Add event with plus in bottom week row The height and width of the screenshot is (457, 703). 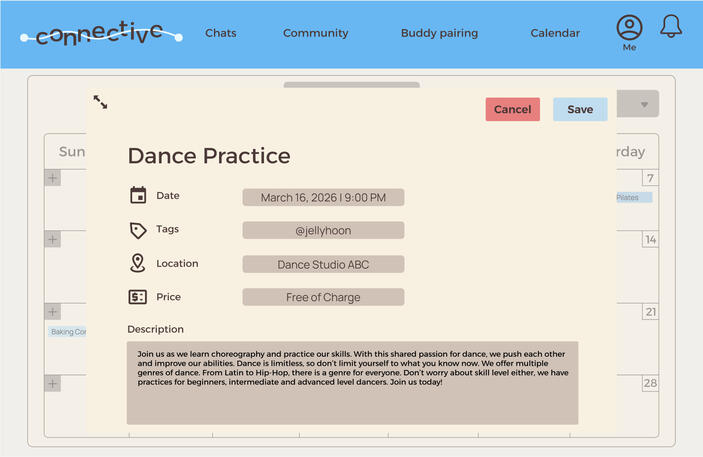[x=52, y=384]
